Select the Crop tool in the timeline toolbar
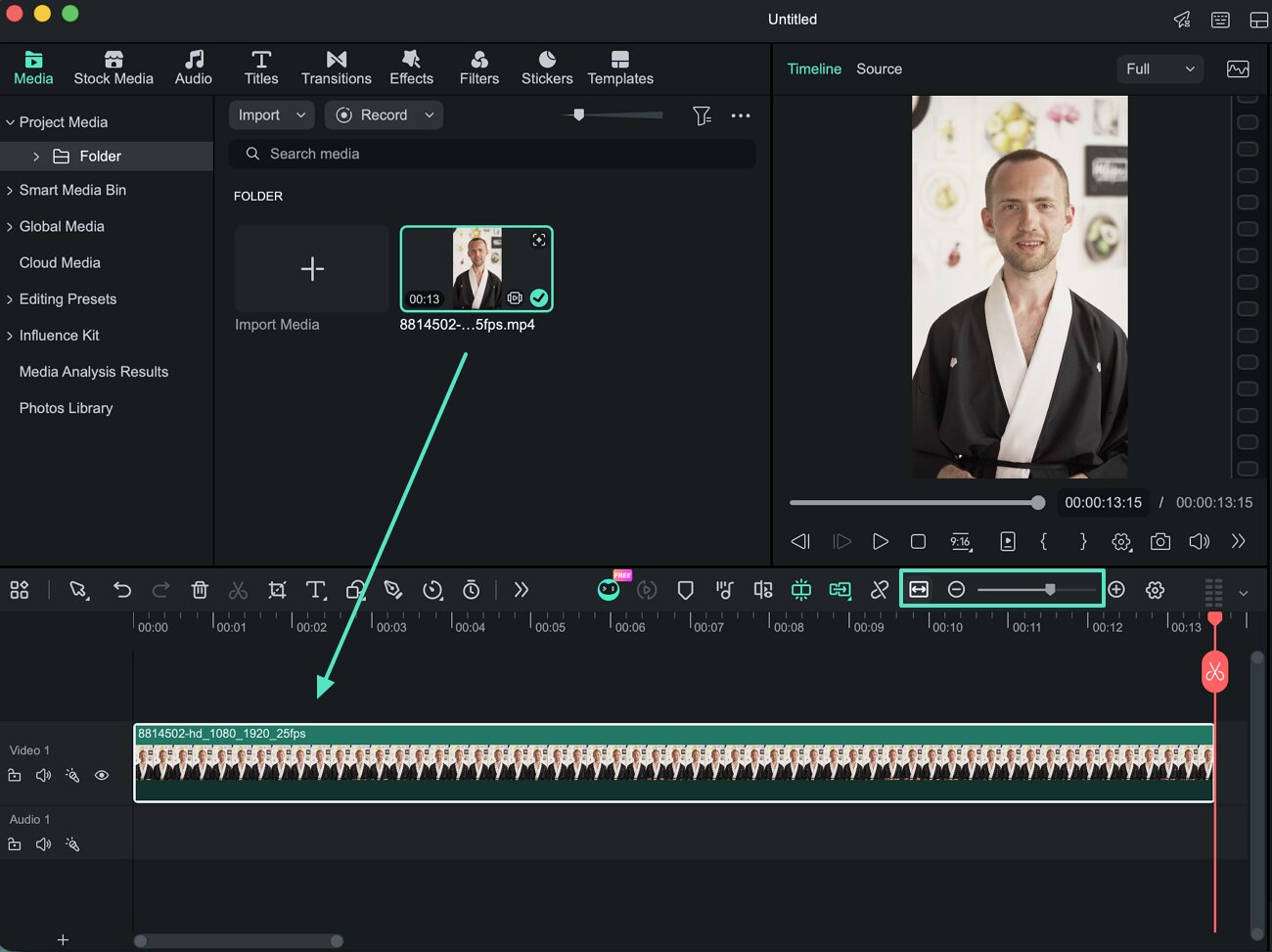1272x952 pixels. (277, 590)
